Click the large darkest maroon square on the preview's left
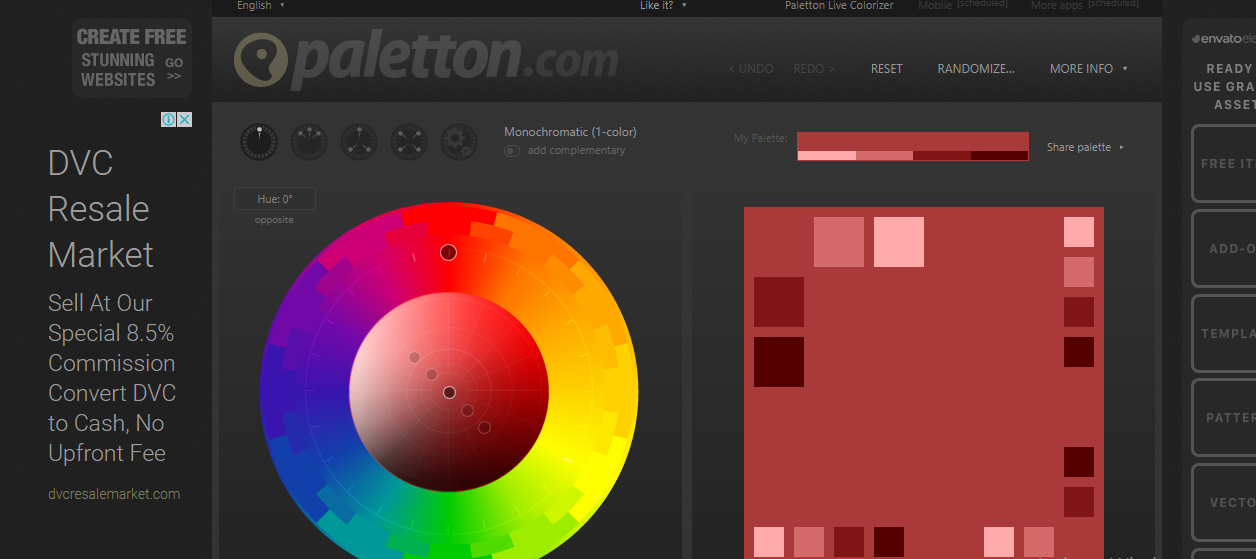Viewport: 1256px width, 559px height. [x=779, y=362]
